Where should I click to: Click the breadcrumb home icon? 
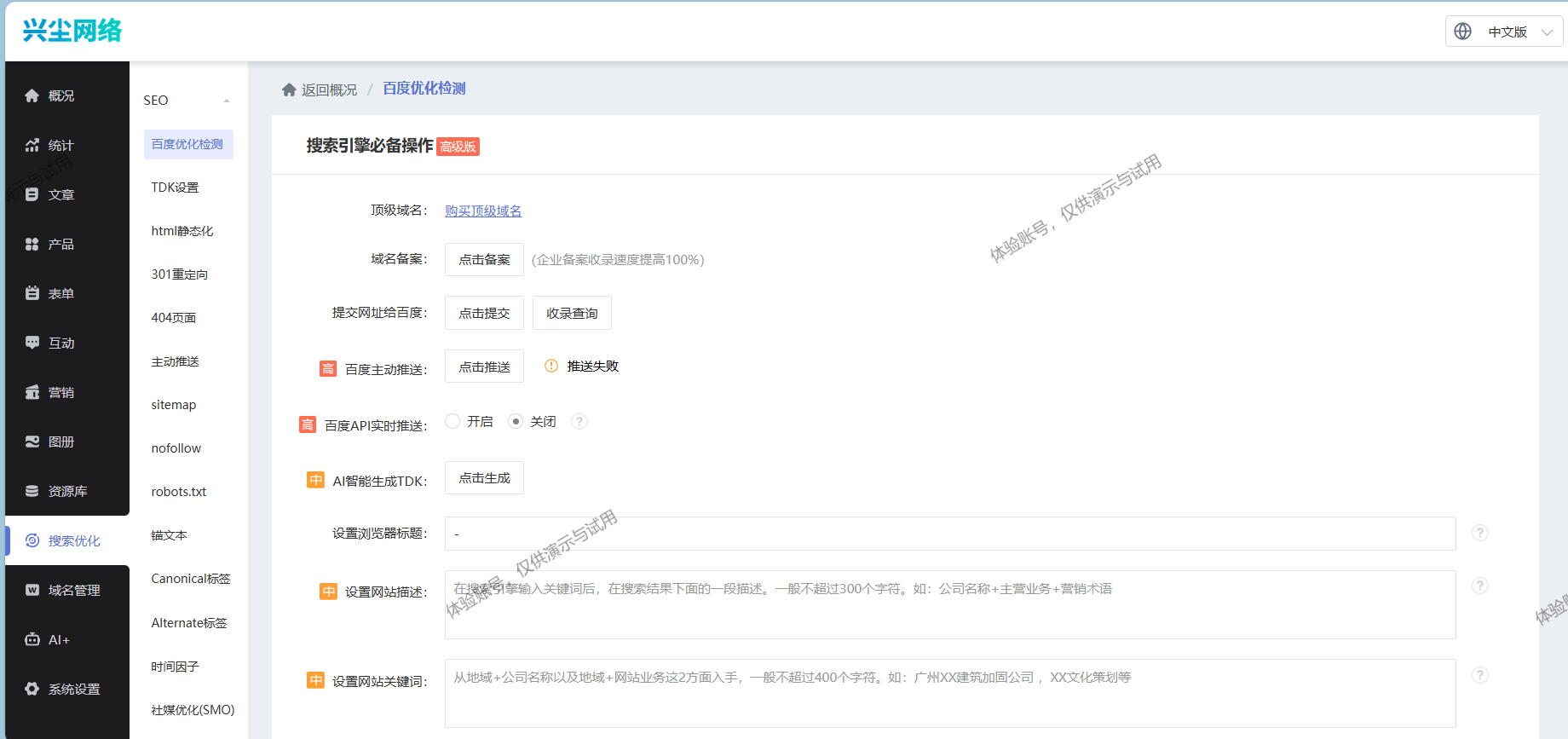click(289, 89)
